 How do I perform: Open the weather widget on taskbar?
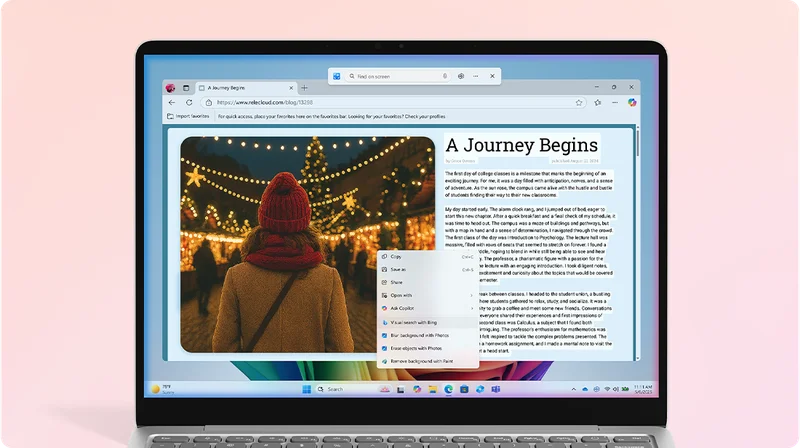point(163,389)
